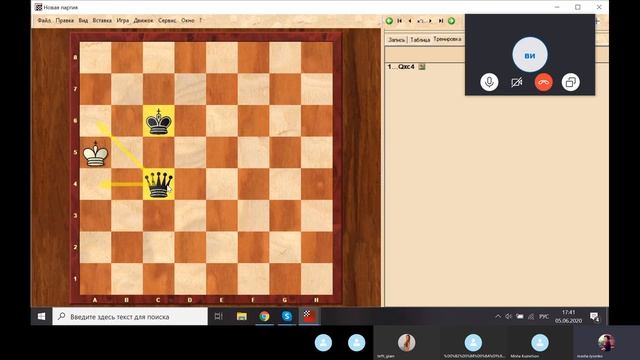Open Skype from the taskbar

pos(287,316)
